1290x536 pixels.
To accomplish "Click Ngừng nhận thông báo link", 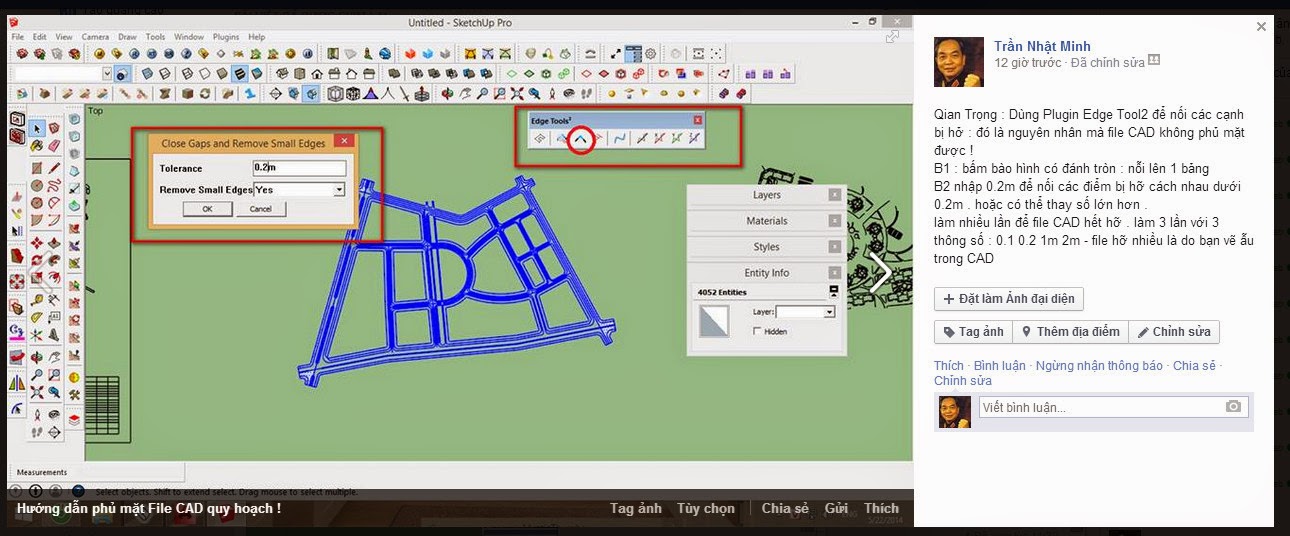I will point(1099,366).
